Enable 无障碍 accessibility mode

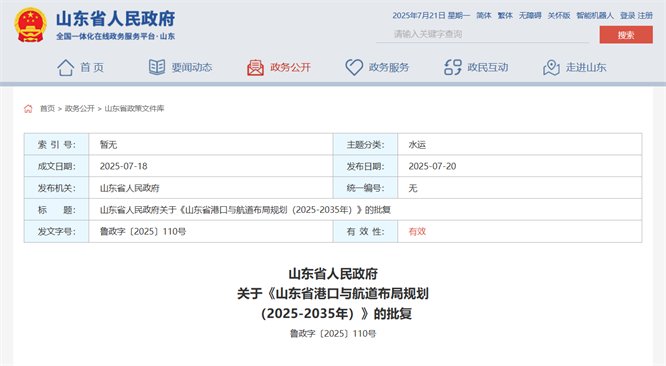[530, 16]
